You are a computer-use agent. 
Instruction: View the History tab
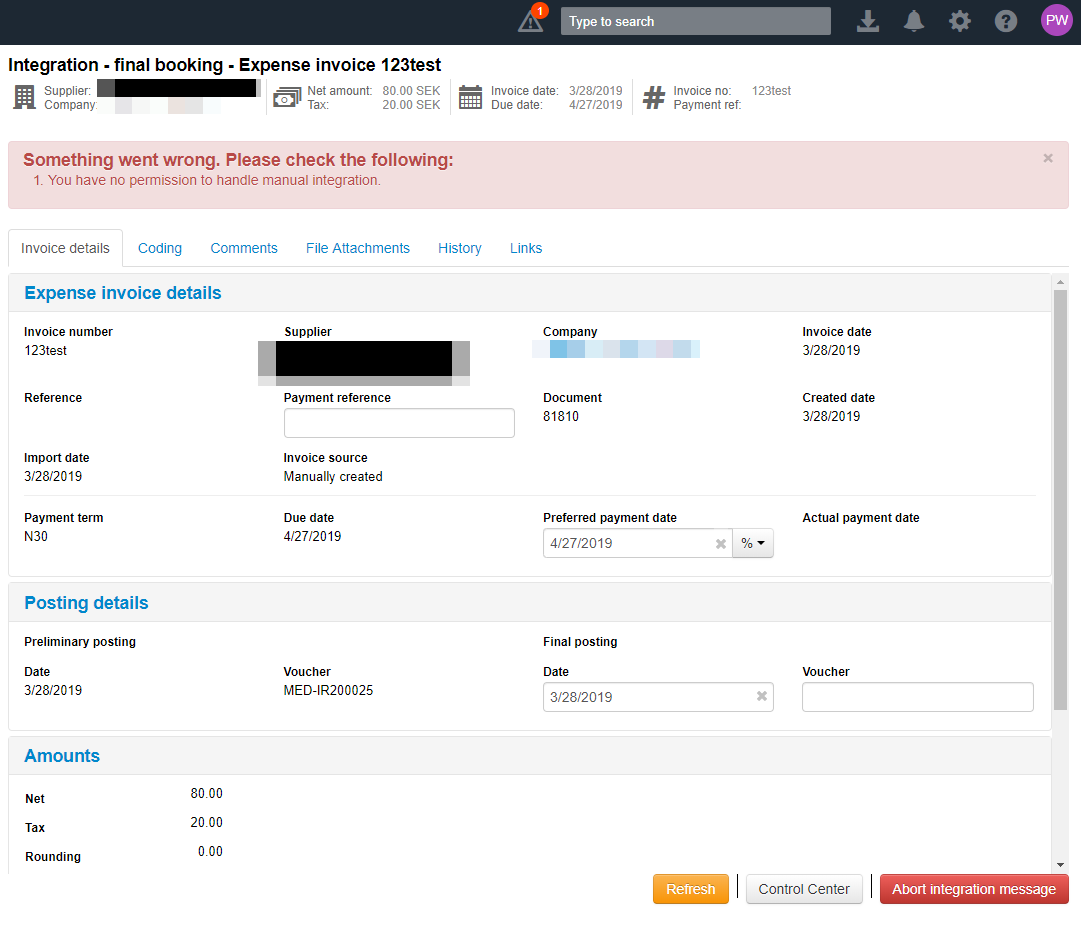pyautogui.click(x=460, y=248)
